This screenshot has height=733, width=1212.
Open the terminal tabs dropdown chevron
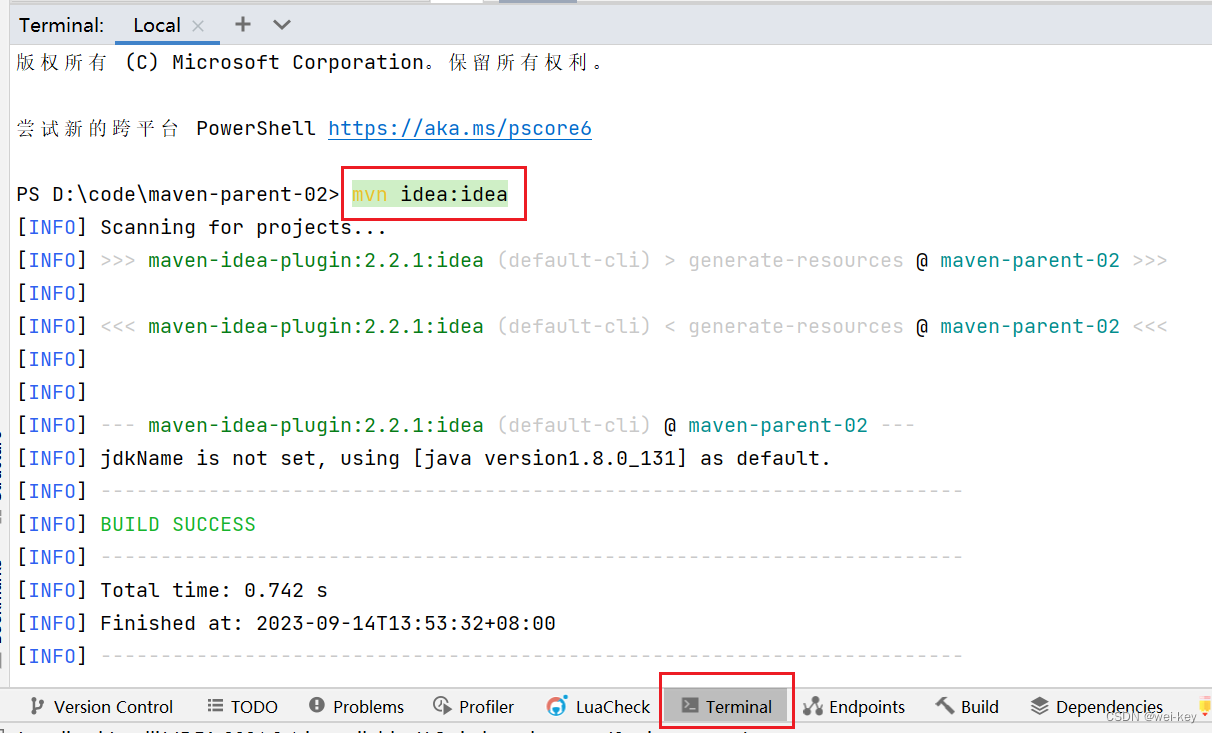(x=282, y=25)
